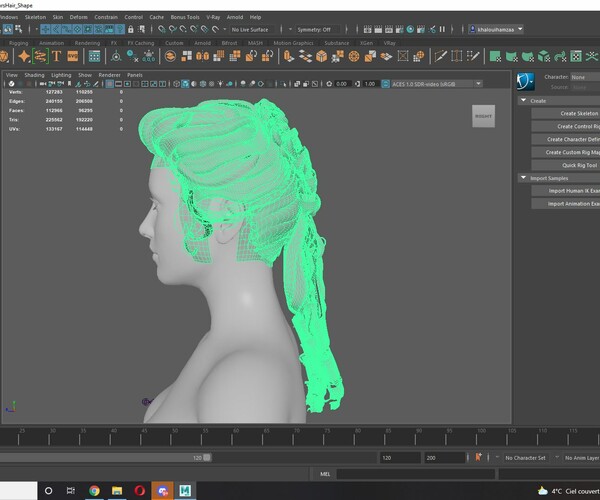Toggle the viewport use all lights bulb
Screen dimensions: 600x500
pos(220,84)
